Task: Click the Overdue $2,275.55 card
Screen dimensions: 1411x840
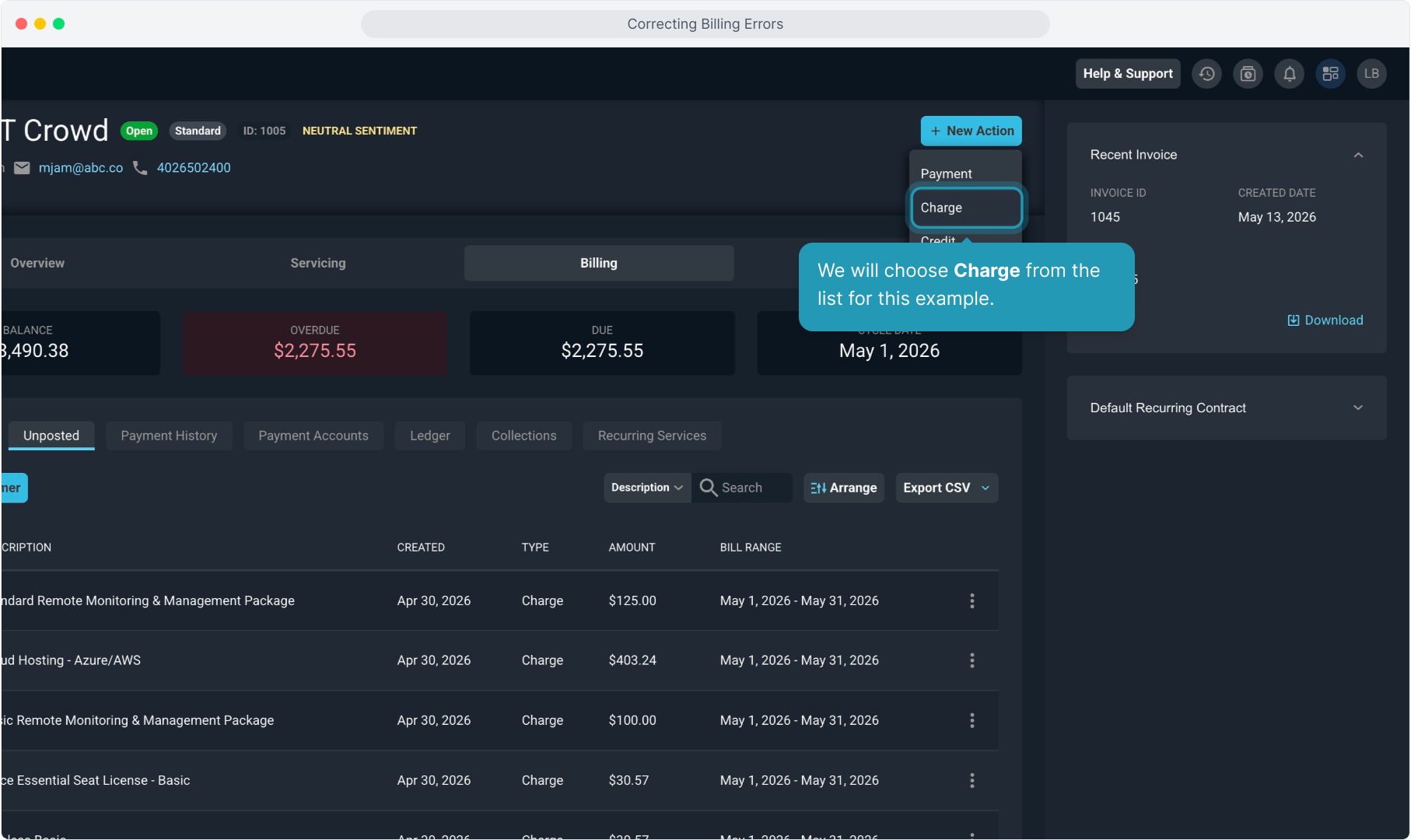Action: [315, 343]
